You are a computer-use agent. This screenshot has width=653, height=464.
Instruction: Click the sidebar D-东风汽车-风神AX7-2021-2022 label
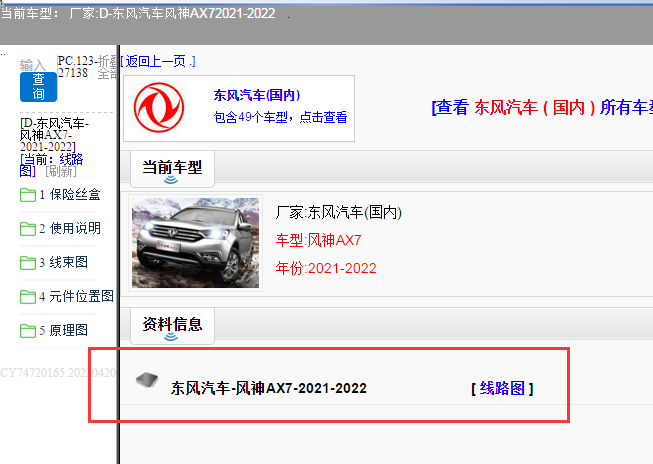click(55, 135)
